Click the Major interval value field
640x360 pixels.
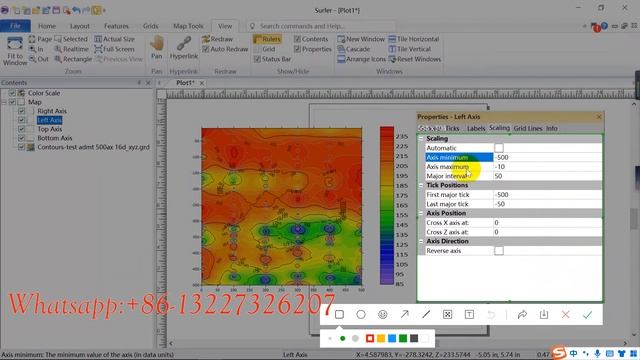547,176
